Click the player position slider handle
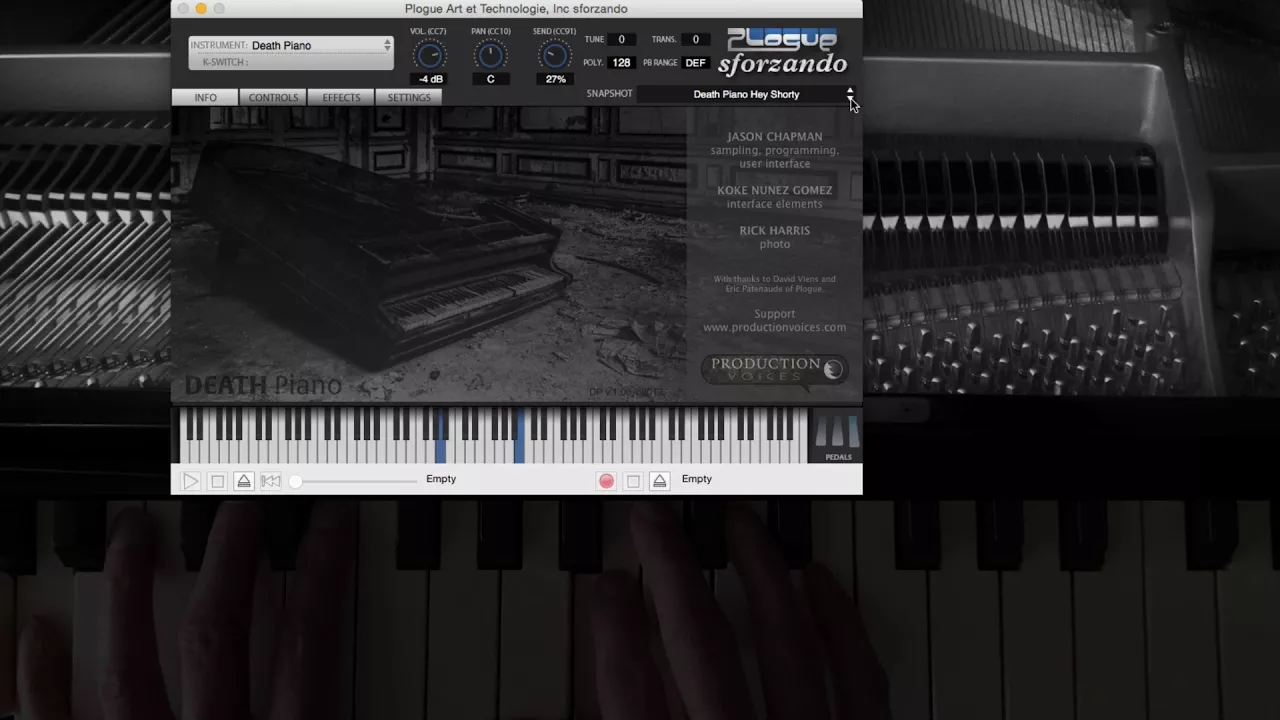This screenshot has width=1280, height=720. click(296, 481)
